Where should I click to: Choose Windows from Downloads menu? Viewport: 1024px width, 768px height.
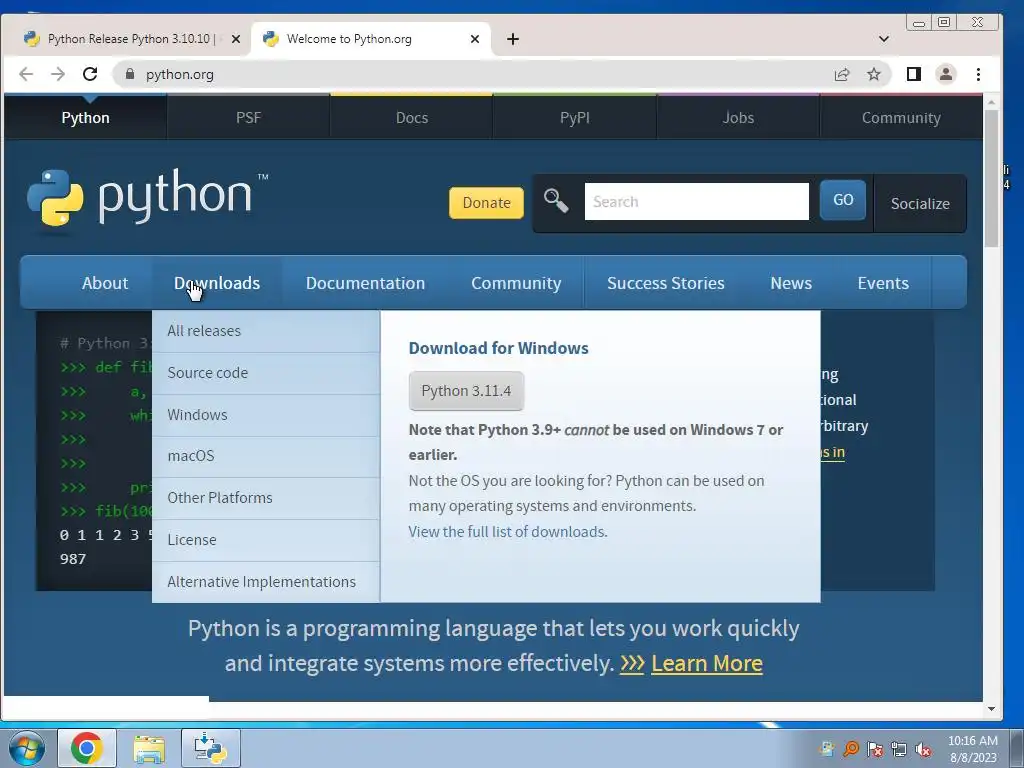point(266,415)
